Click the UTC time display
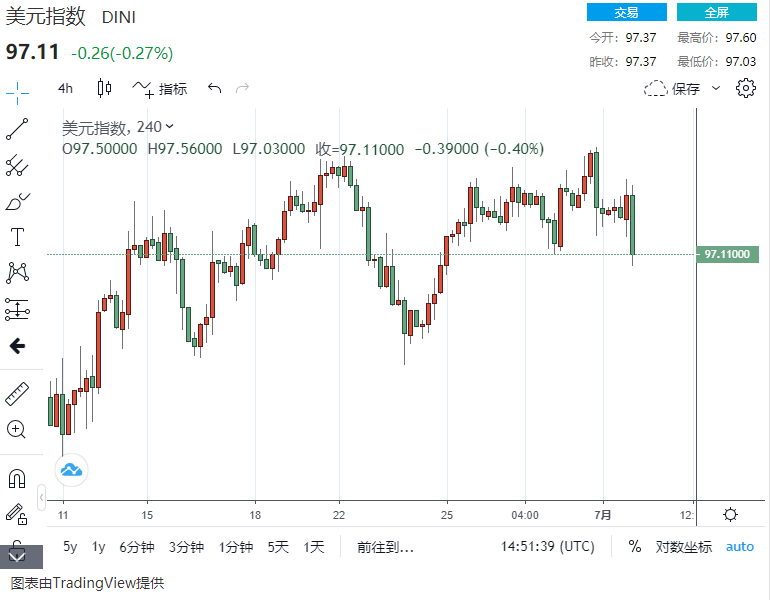 tap(547, 546)
